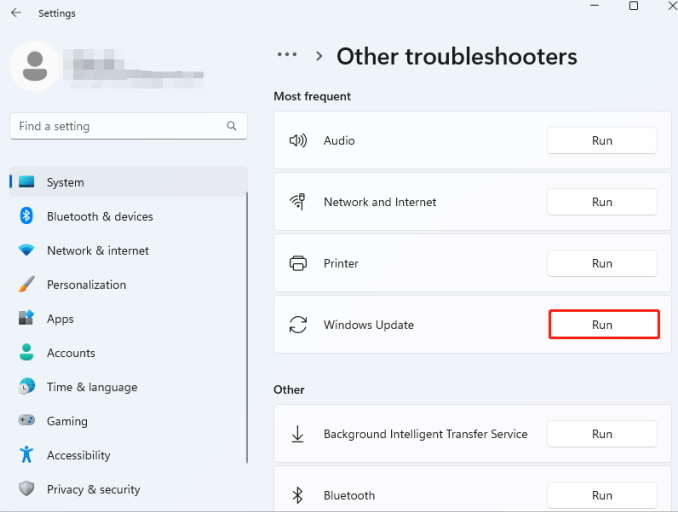Click the Bluetooth & devices icon
This screenshot has width=678, height=512.
[27, 216]
